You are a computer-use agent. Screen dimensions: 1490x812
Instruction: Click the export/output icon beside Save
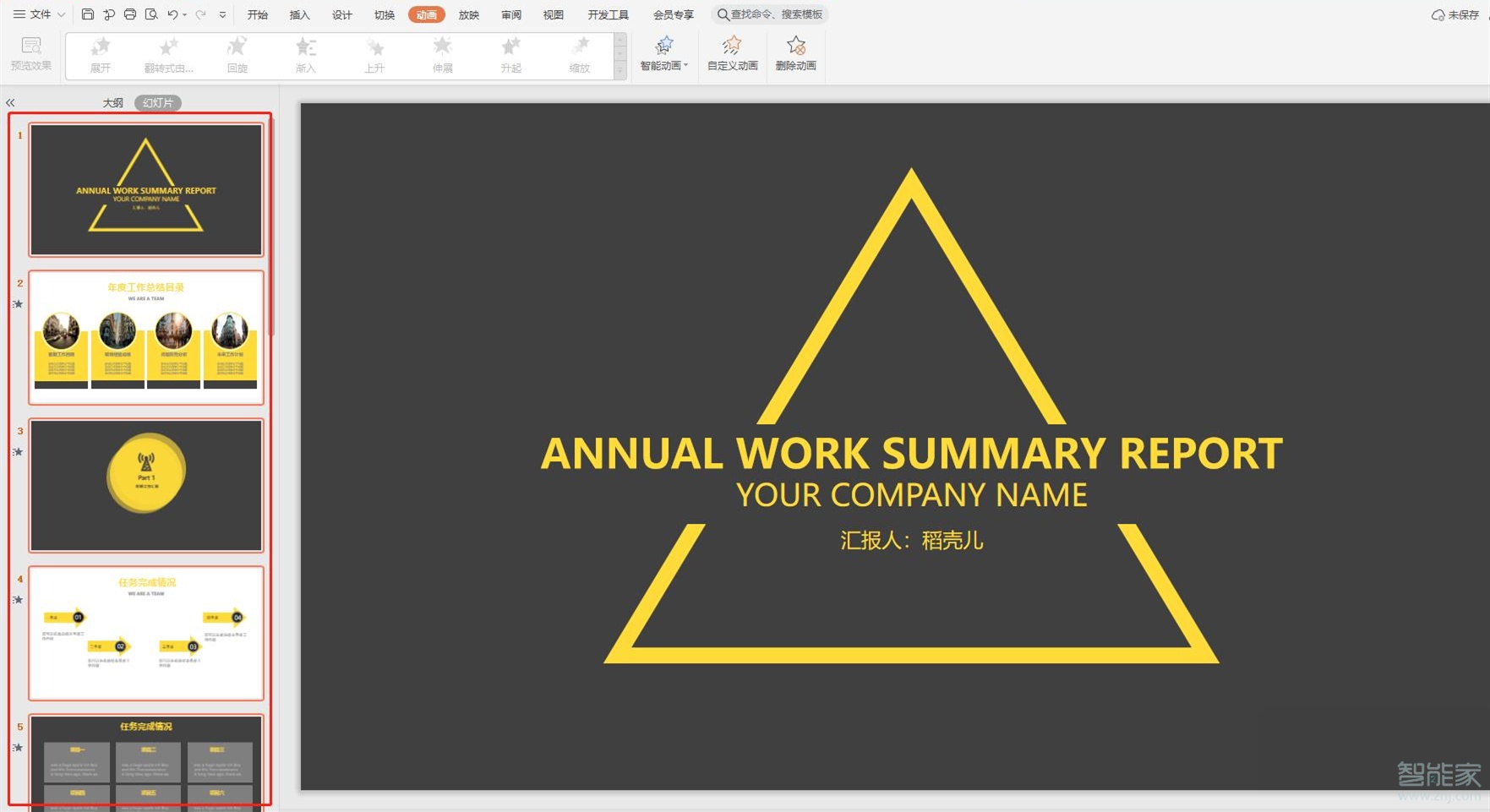(109, 14)
